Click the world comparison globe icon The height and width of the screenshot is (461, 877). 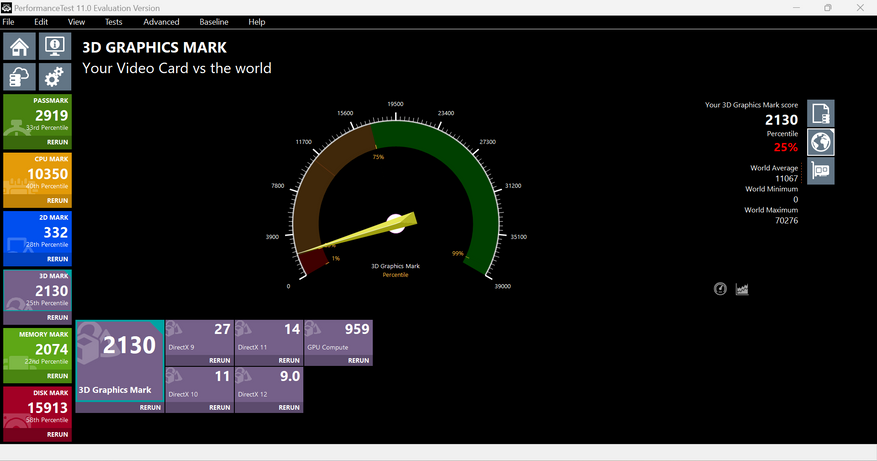point(821,142)
